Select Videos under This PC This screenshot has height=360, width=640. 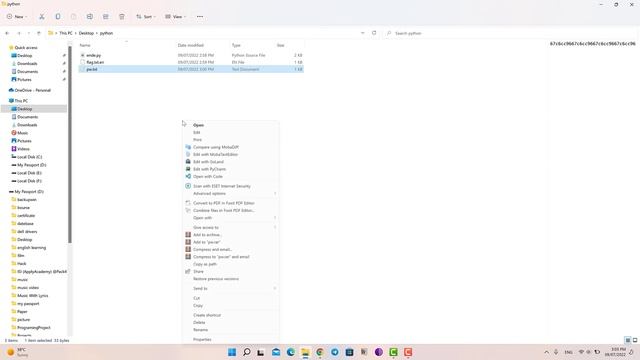coord(20,149)
